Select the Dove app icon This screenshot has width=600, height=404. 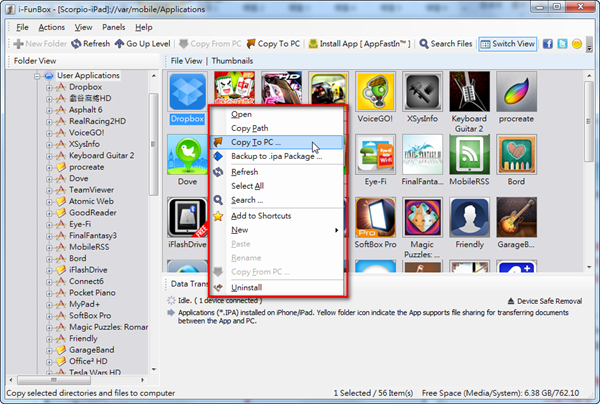[x=188, y=155]
